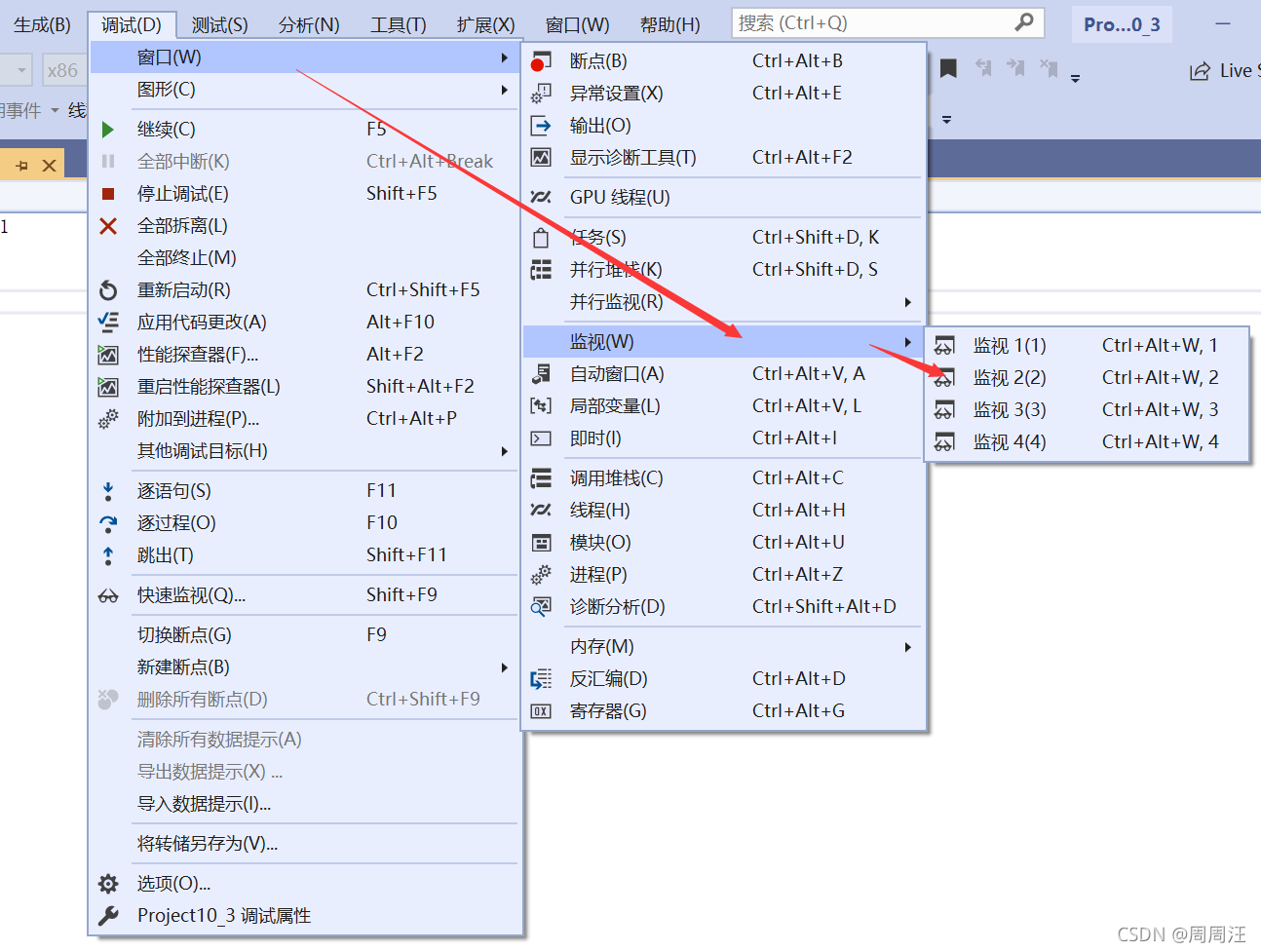Choose GPU 线程(U) menu item
Screen dimensions: 1261x952
click(724, 198)
